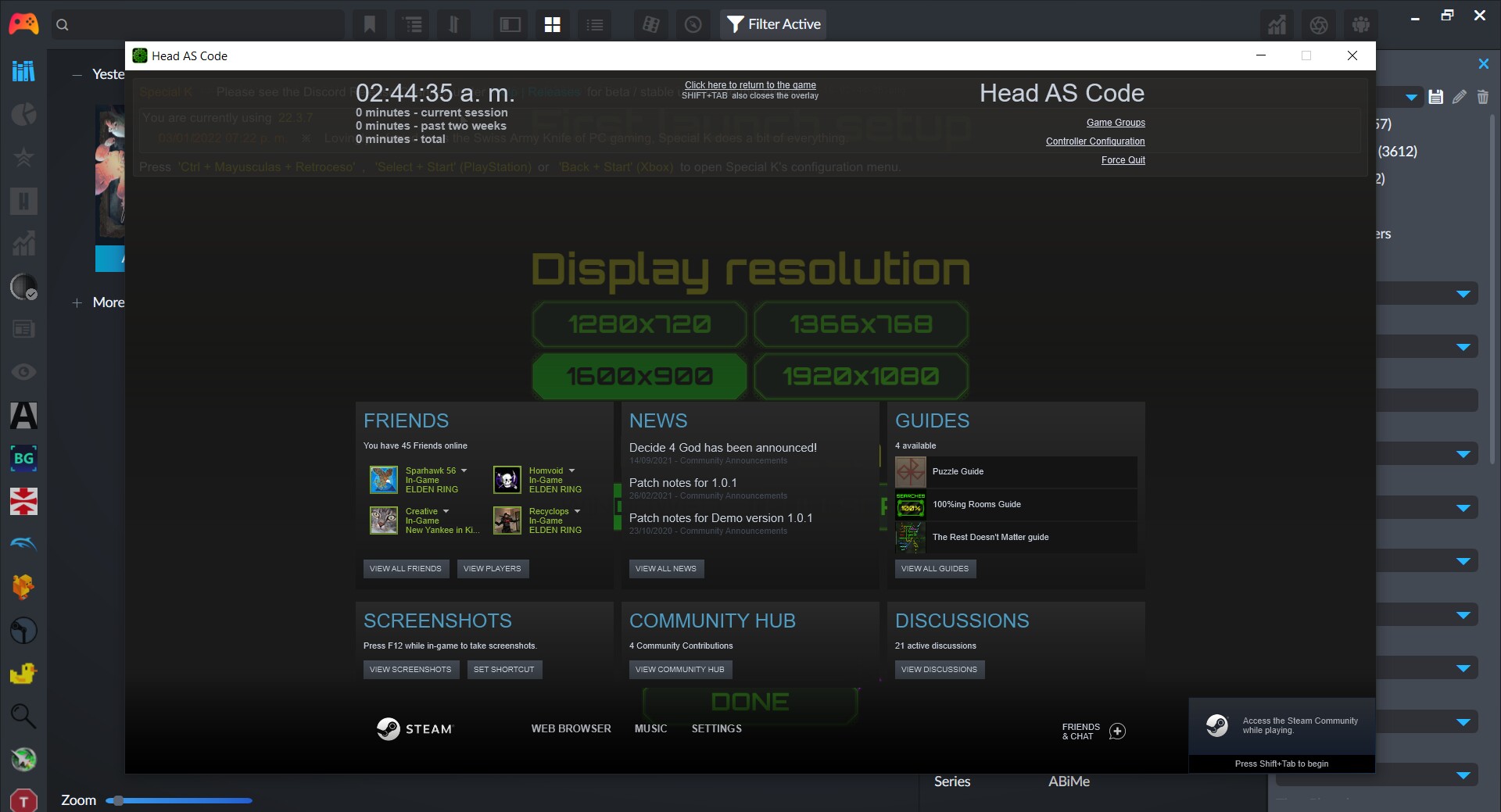This screenshot has height=812, width=1501.
Task: Open the newspaper icon in the Playnite sidebar
Action: click(x=23, y=329)
